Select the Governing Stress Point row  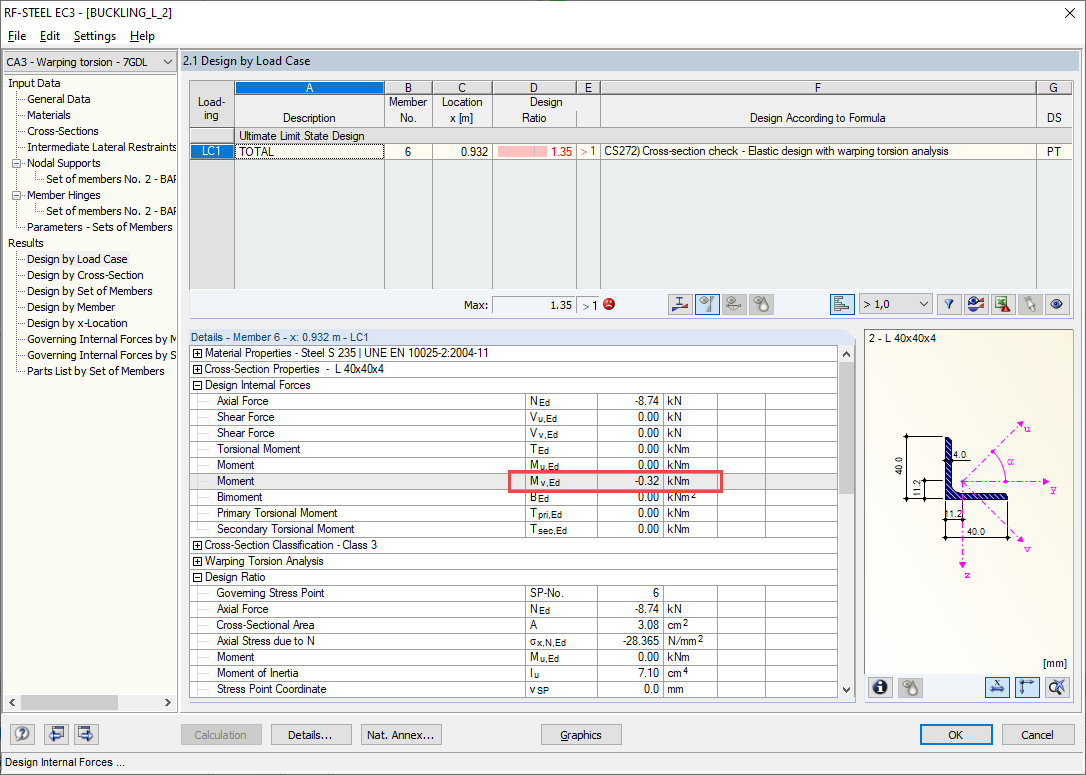(x=513, y=593)
